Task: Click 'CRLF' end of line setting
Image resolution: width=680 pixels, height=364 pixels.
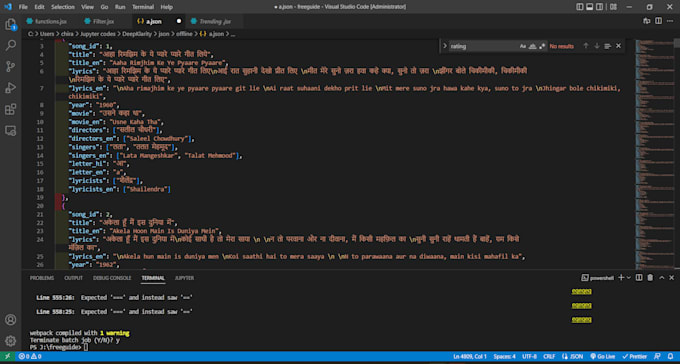Action: coord(549,356)
